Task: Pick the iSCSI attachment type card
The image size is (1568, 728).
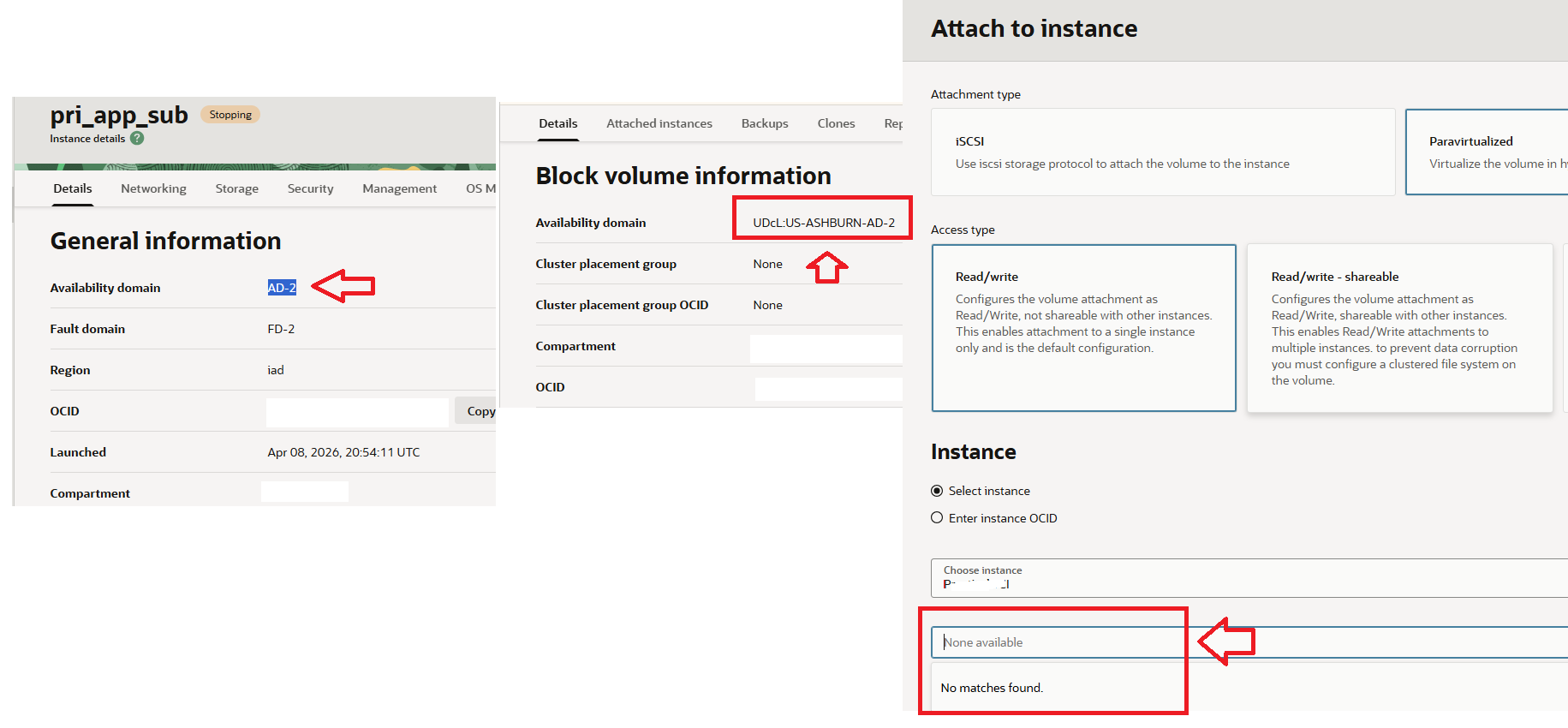Action: [1162, 152]
